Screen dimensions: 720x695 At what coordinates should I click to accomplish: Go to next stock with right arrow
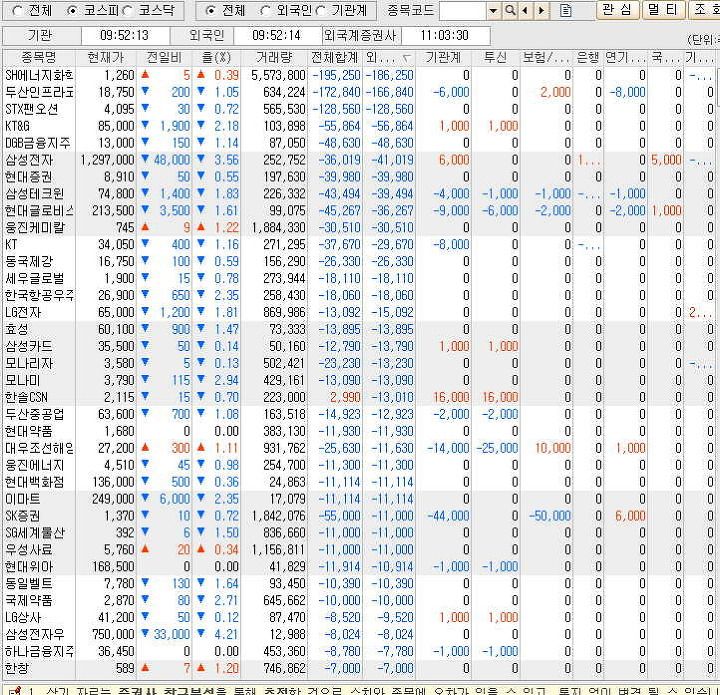click(x=541, y=11)
